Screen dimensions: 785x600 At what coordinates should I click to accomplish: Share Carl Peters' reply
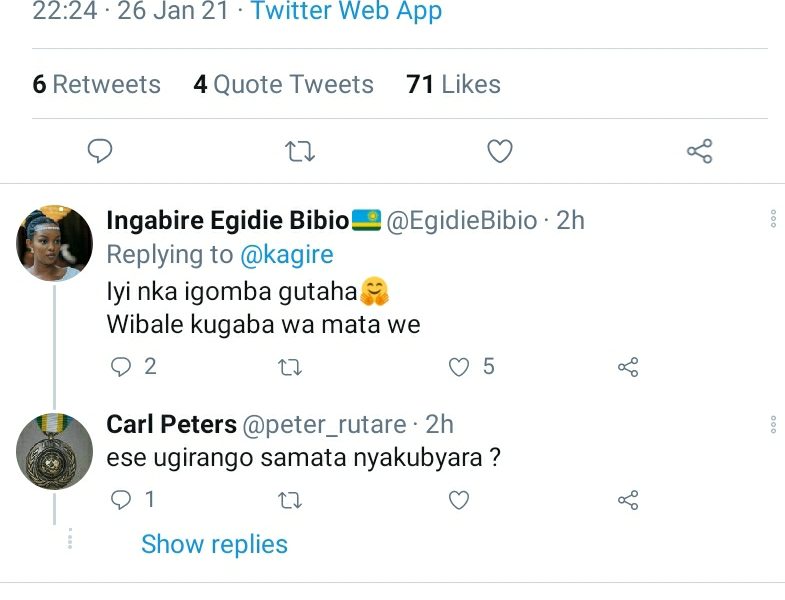tap(628, 499)
